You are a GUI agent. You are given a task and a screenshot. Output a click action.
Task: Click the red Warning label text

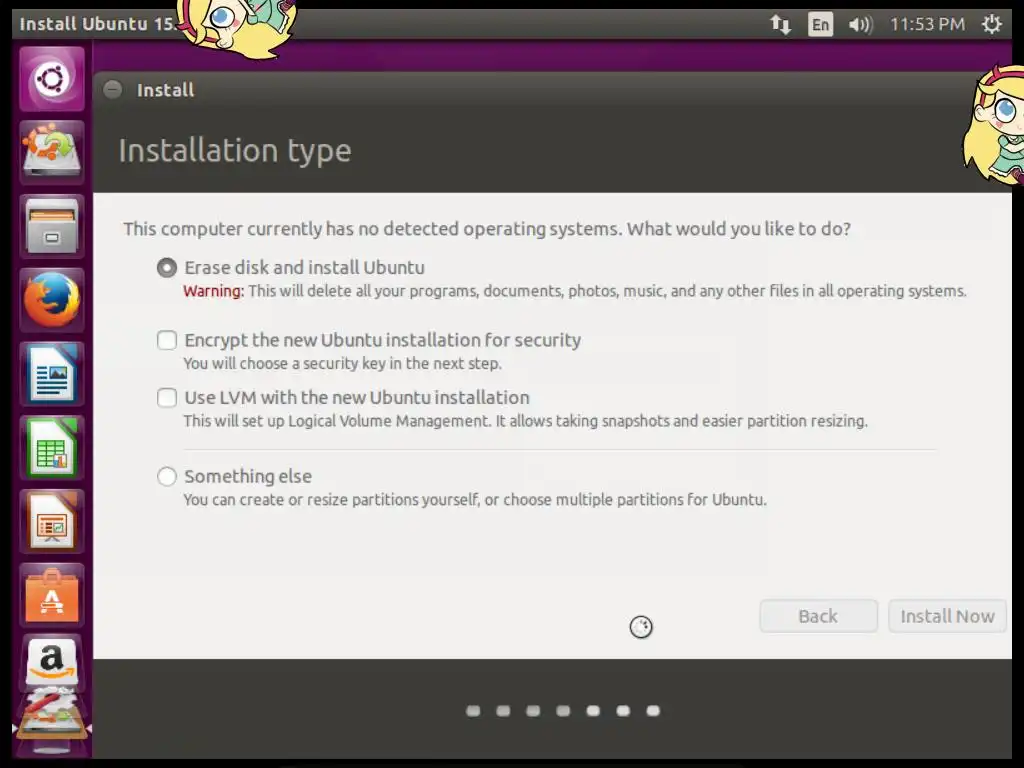coord(213,291)
